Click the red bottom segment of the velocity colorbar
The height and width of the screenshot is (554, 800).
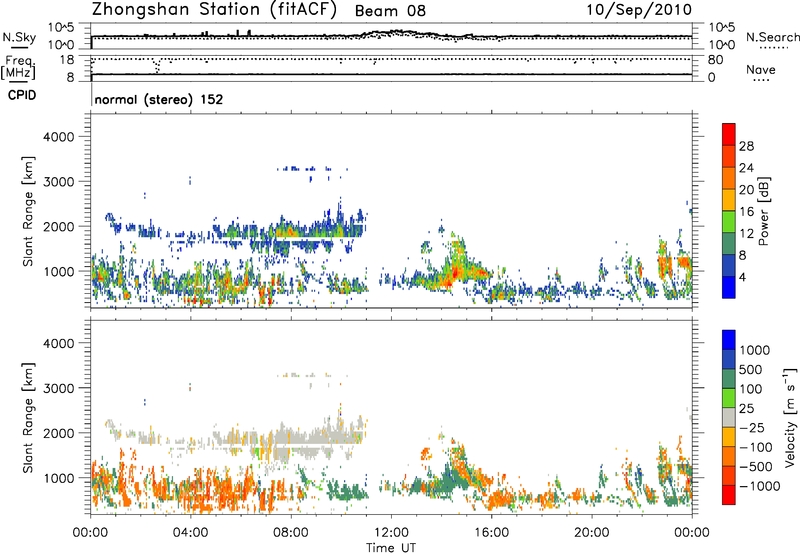729,495
